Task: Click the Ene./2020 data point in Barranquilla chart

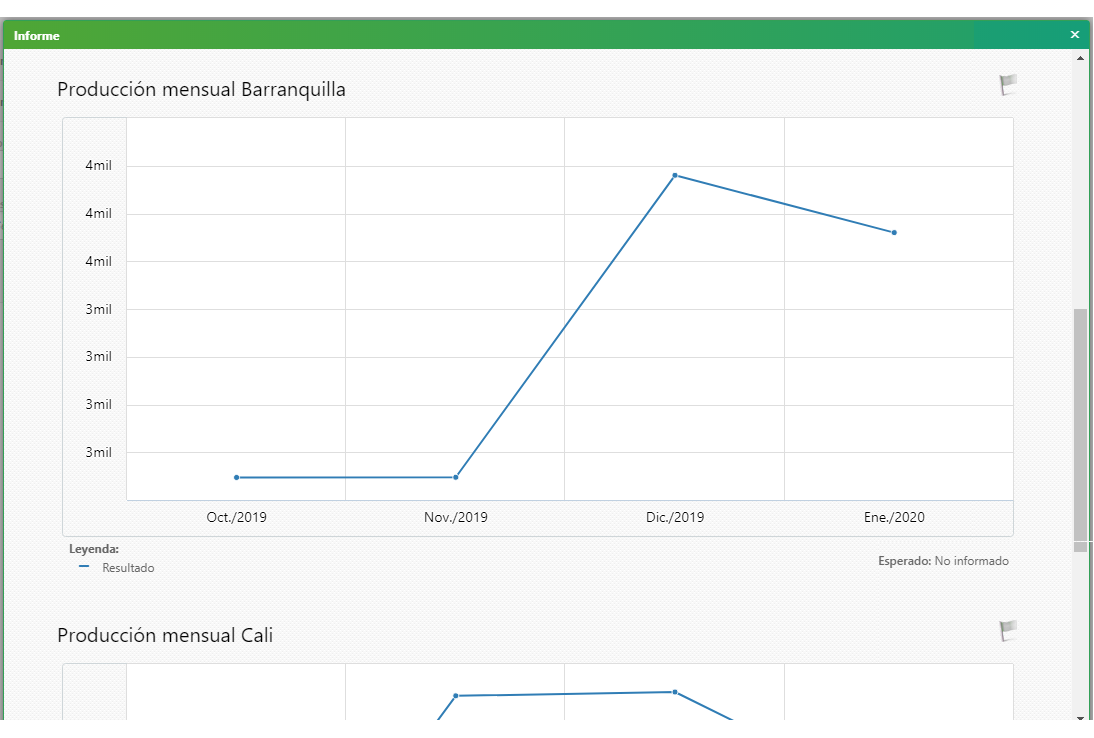Action: pyautogui.click(x=894, y=232)
